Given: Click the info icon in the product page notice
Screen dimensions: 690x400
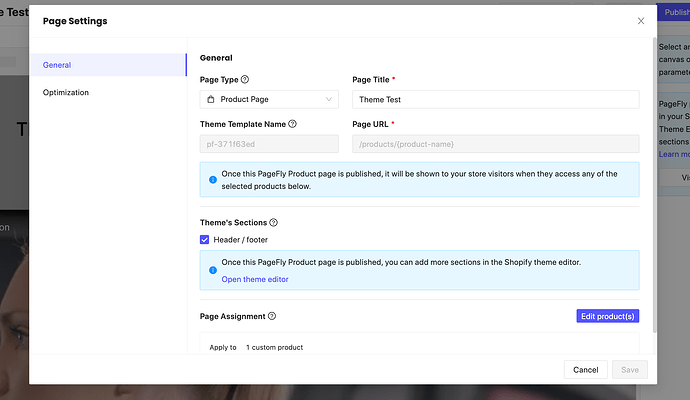Looking at the screenshot, I should pos(212,180).
